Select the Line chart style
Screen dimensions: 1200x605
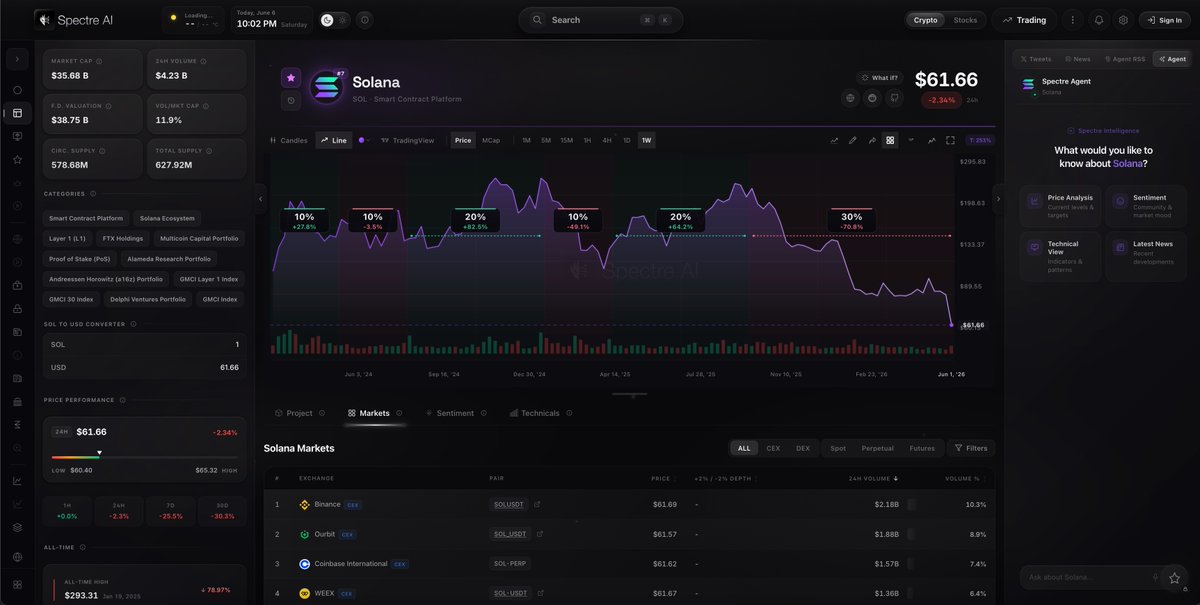(x=334, y=140)
